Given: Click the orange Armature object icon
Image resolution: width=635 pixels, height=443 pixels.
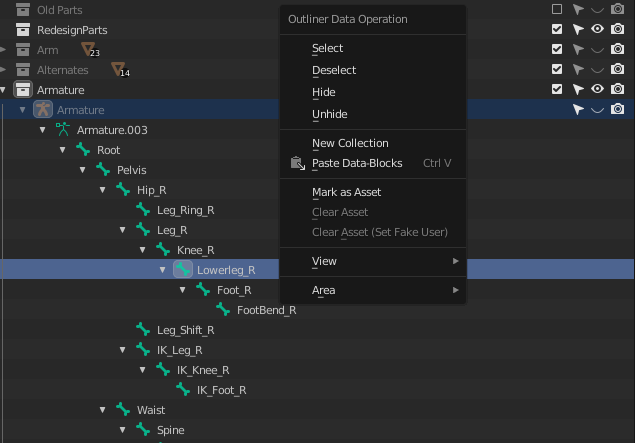Looking at the screenshot, I should point(43,109).
